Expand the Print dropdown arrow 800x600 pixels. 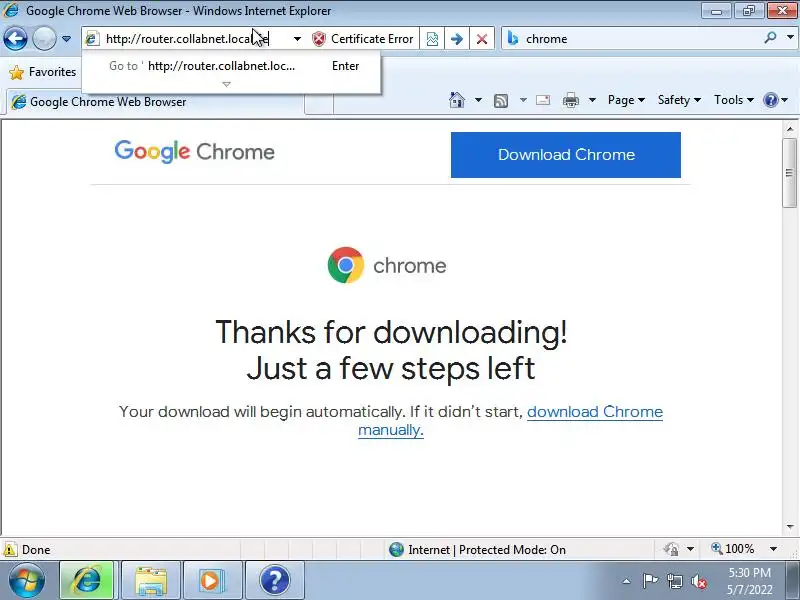tap(592, 100)
